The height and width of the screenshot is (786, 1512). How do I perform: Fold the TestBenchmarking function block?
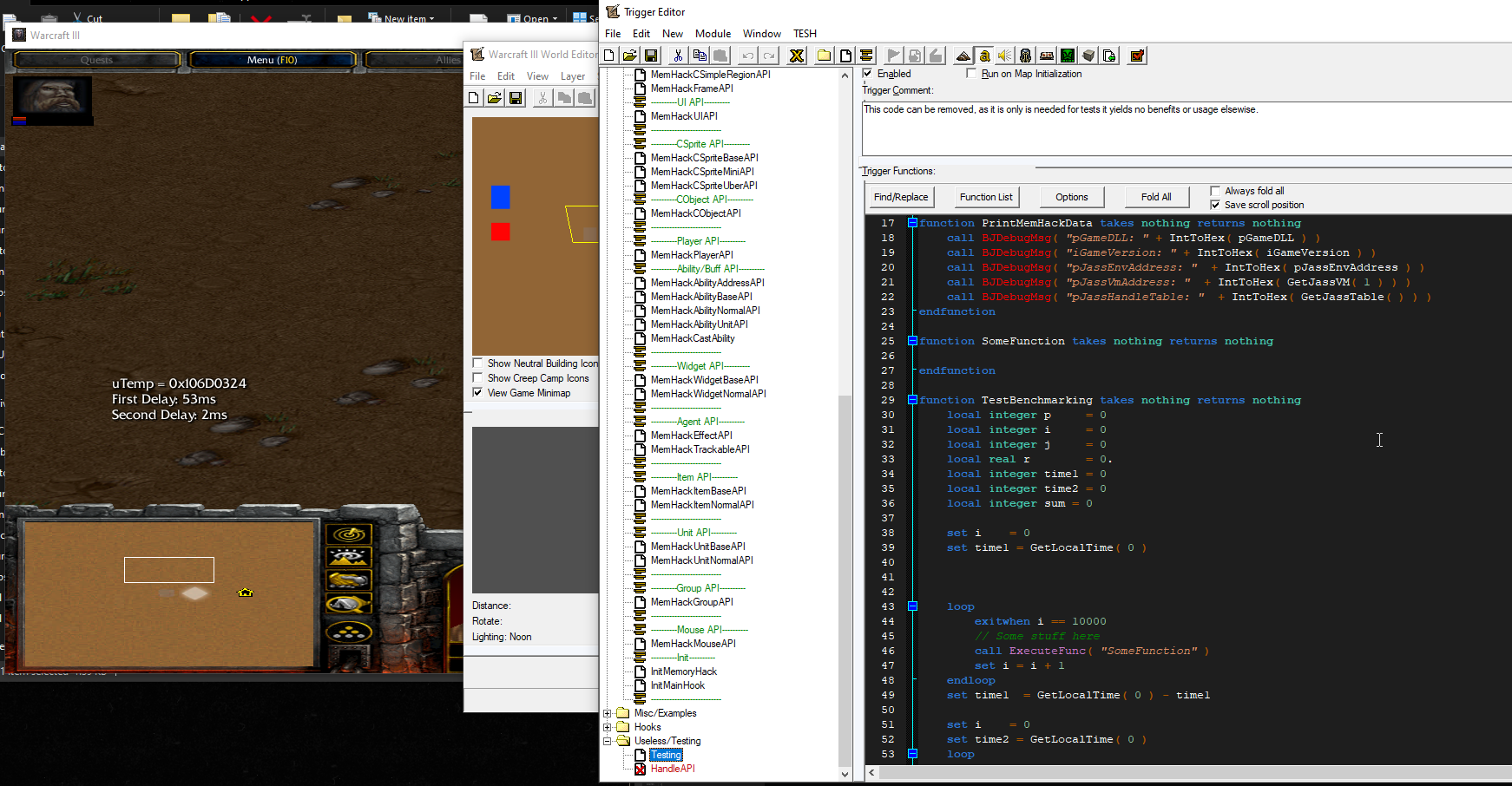click(912, 400)
